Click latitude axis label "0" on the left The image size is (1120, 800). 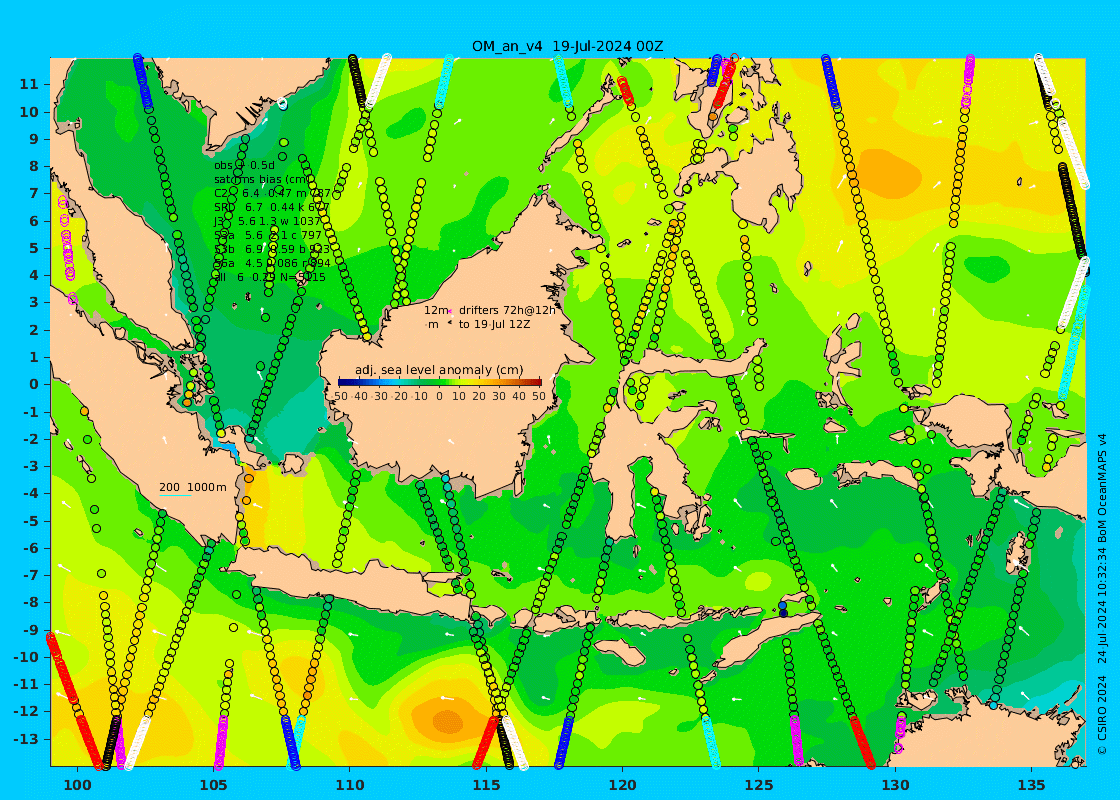coord(34,384)
